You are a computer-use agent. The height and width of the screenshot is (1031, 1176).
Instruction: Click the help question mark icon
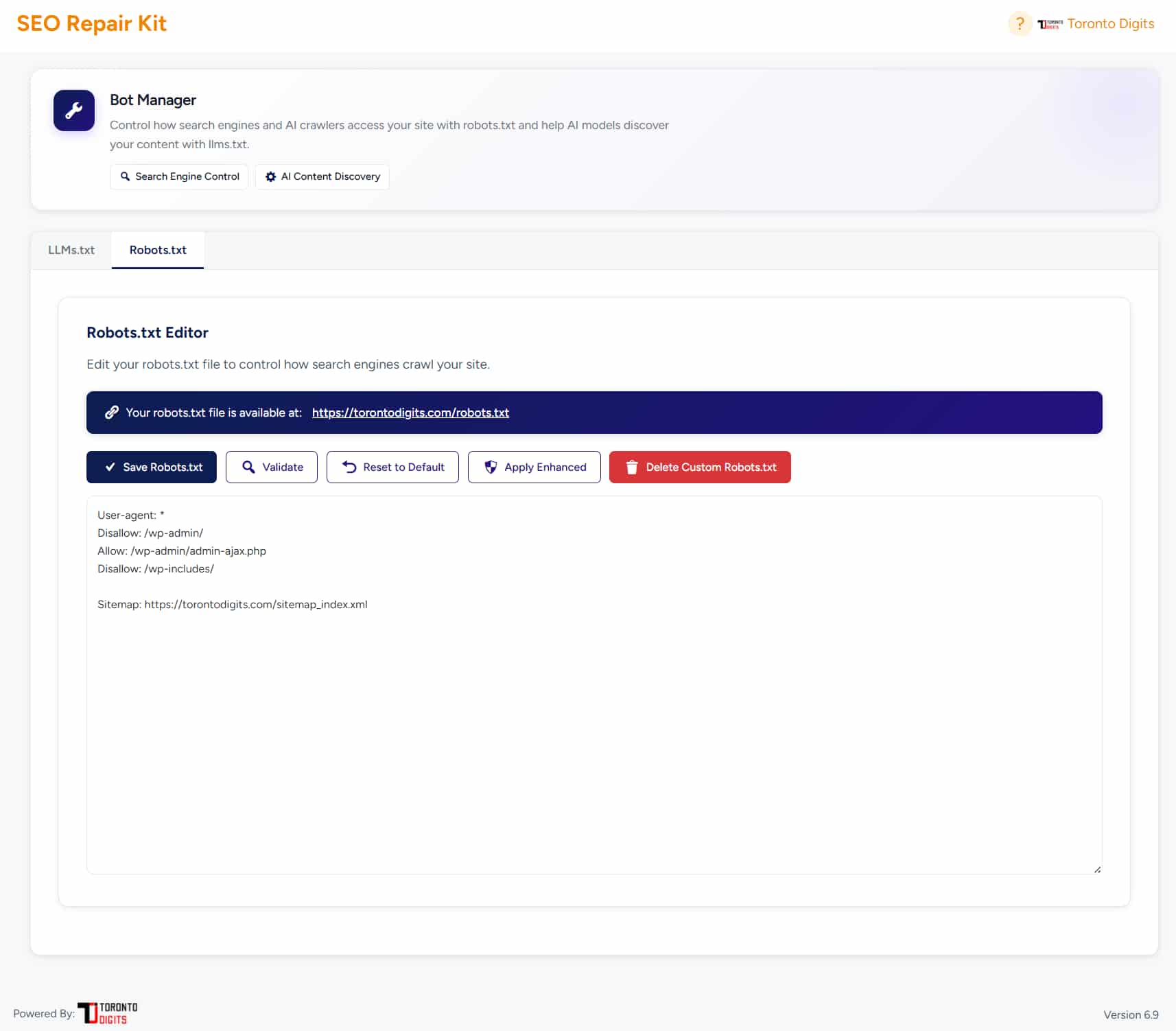point(1020,24)
